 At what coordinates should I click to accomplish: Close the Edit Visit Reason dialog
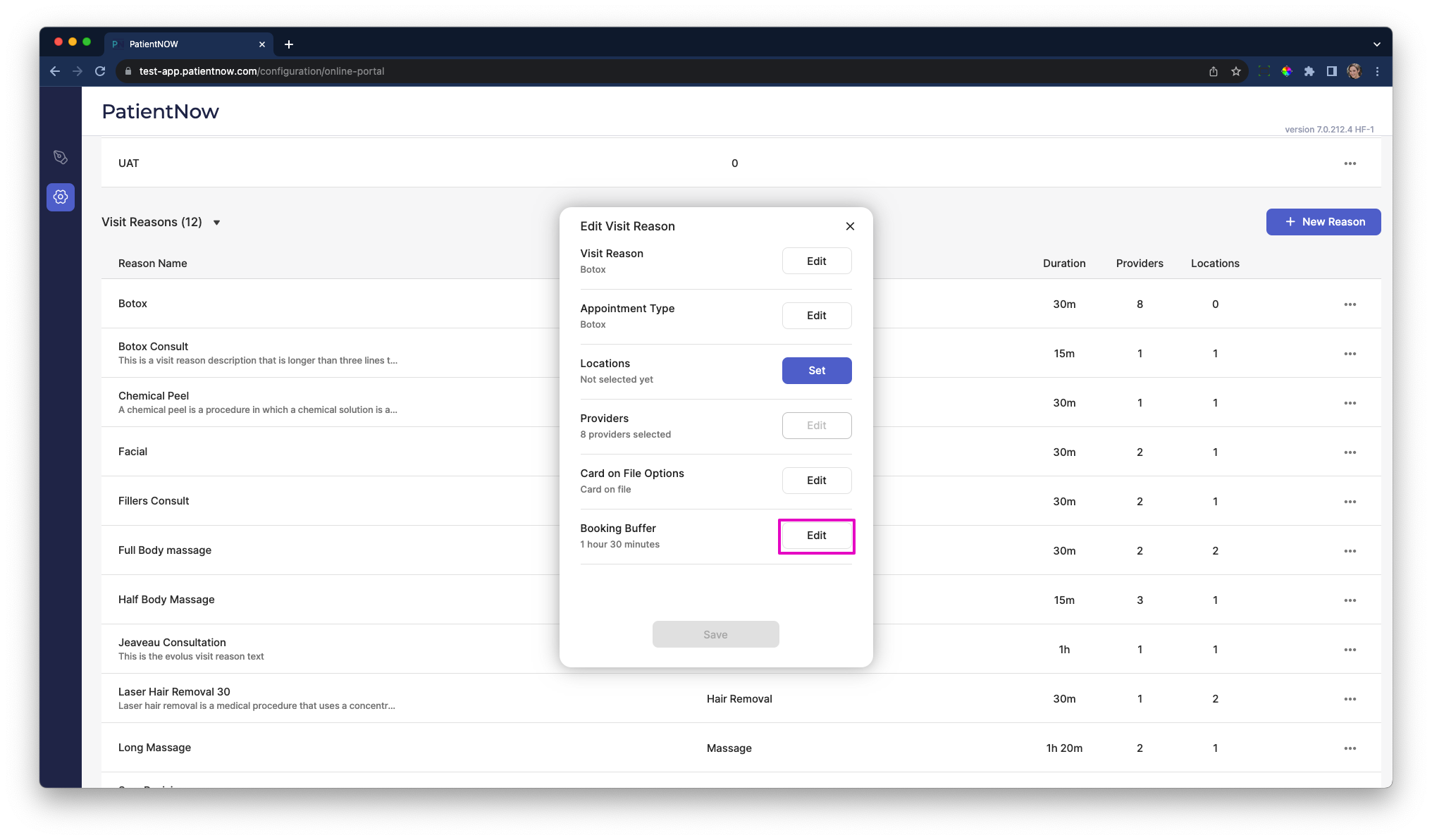(850, 226)
